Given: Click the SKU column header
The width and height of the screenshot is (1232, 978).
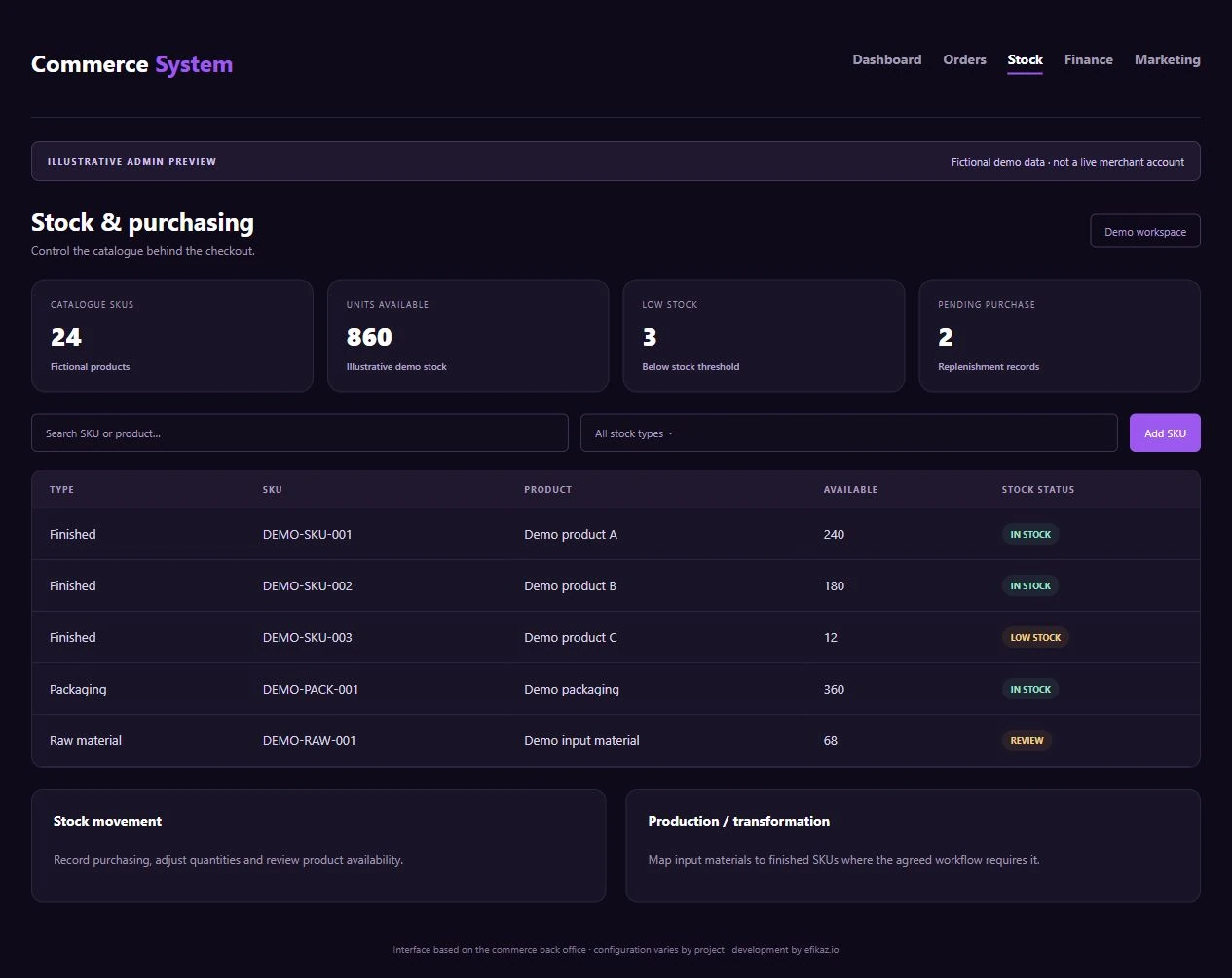Looking at the screenshot, I should click(273, 489).
